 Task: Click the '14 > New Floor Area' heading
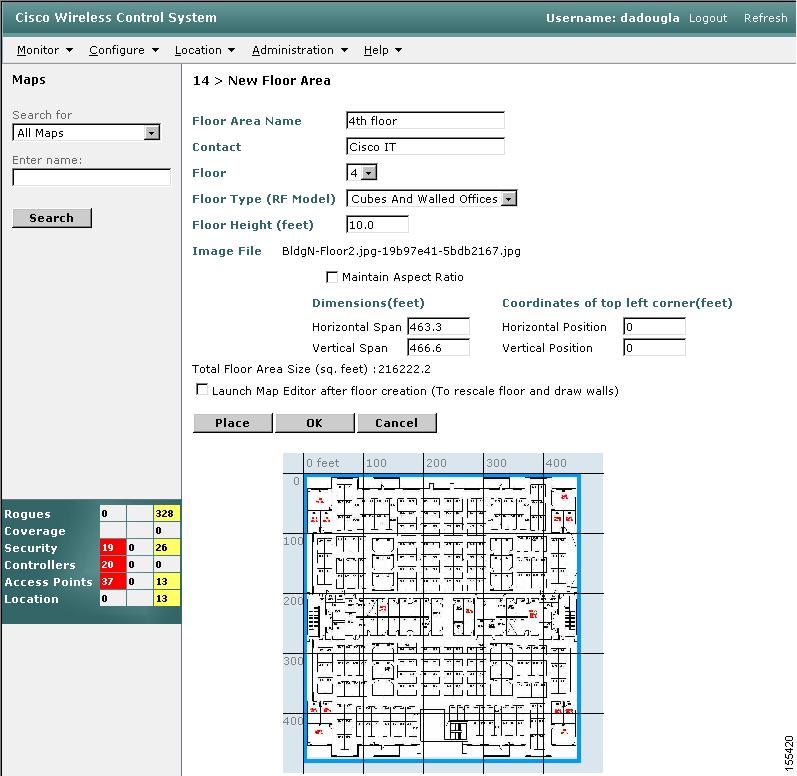262,81
